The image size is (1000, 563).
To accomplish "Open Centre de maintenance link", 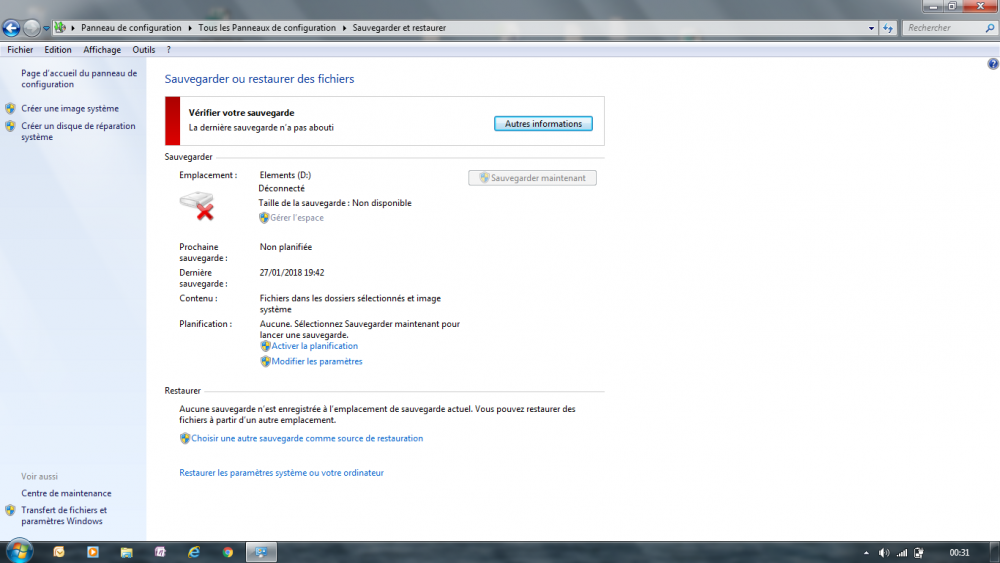I will tap(66, 493).
